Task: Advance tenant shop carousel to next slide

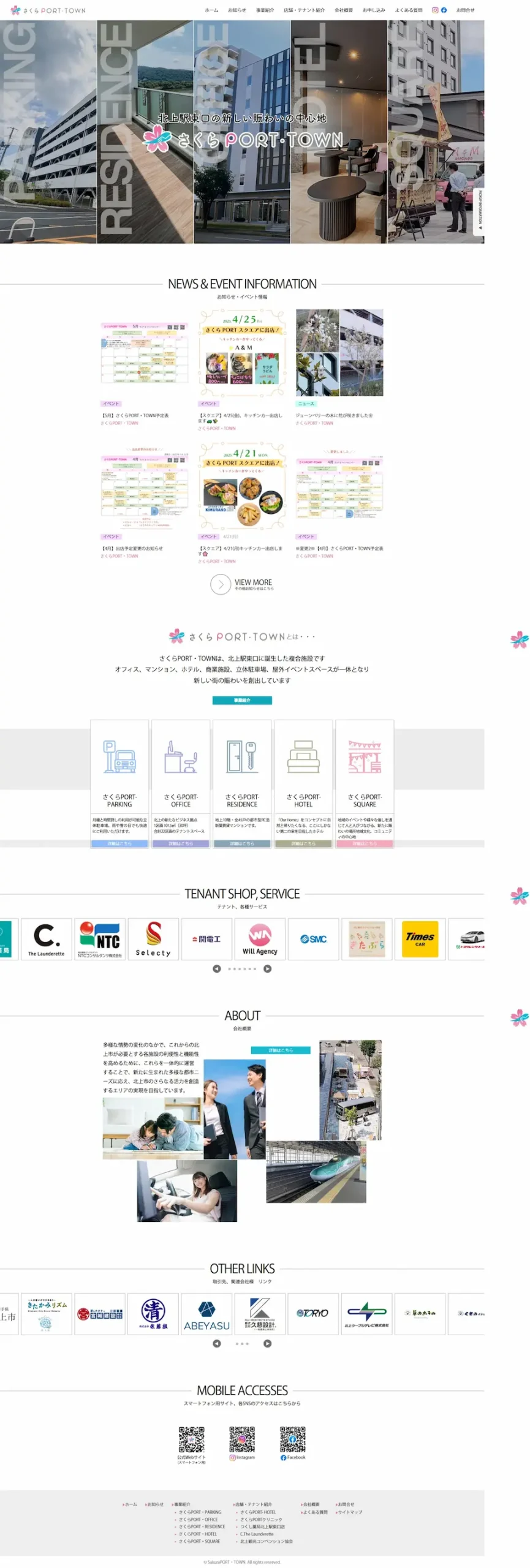Action: [267, 968]
